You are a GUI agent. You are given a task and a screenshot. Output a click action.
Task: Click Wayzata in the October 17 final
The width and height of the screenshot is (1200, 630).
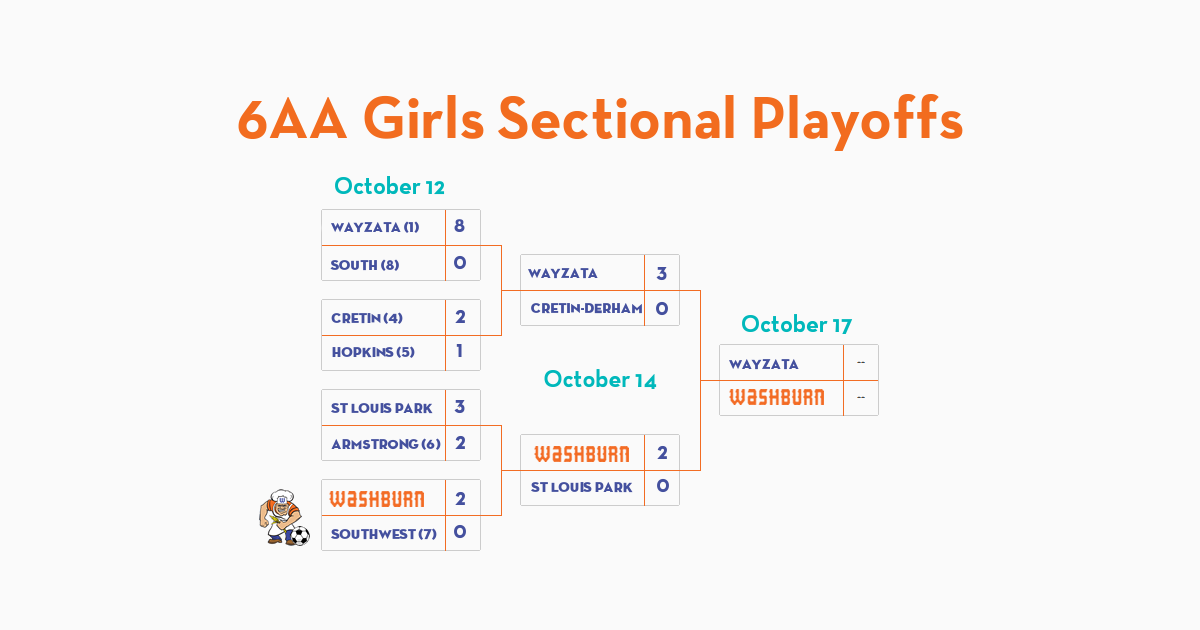coord(782,362)
